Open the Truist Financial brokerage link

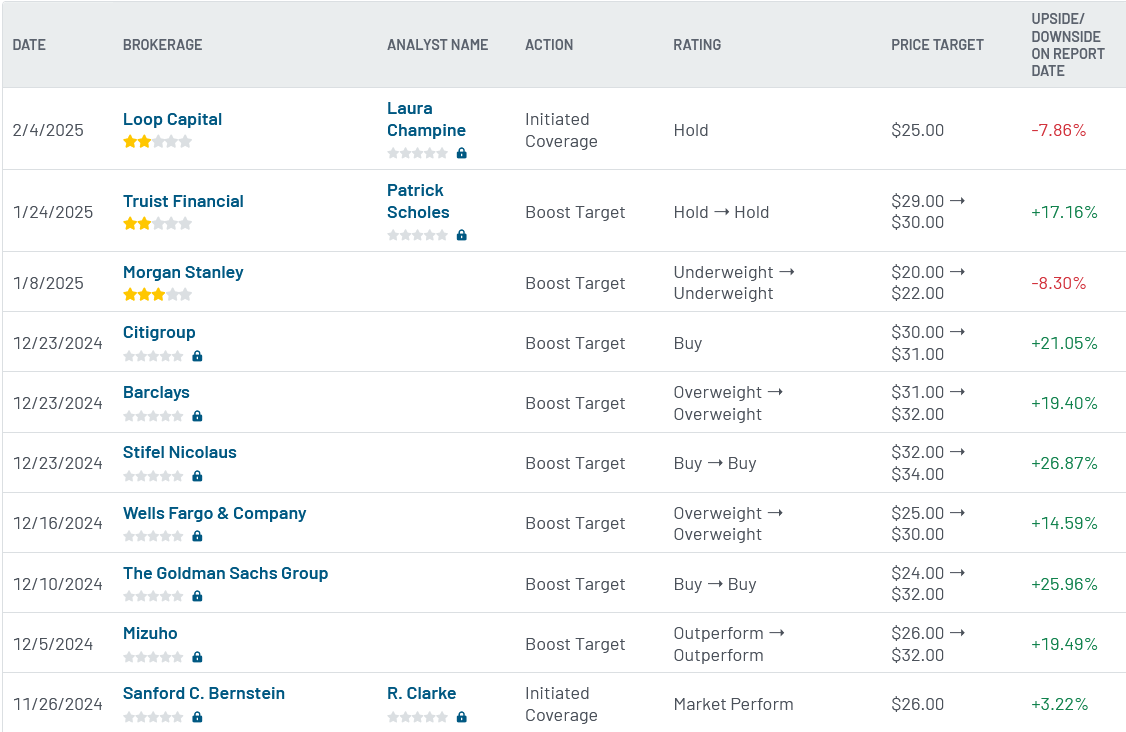coord(183,201)
